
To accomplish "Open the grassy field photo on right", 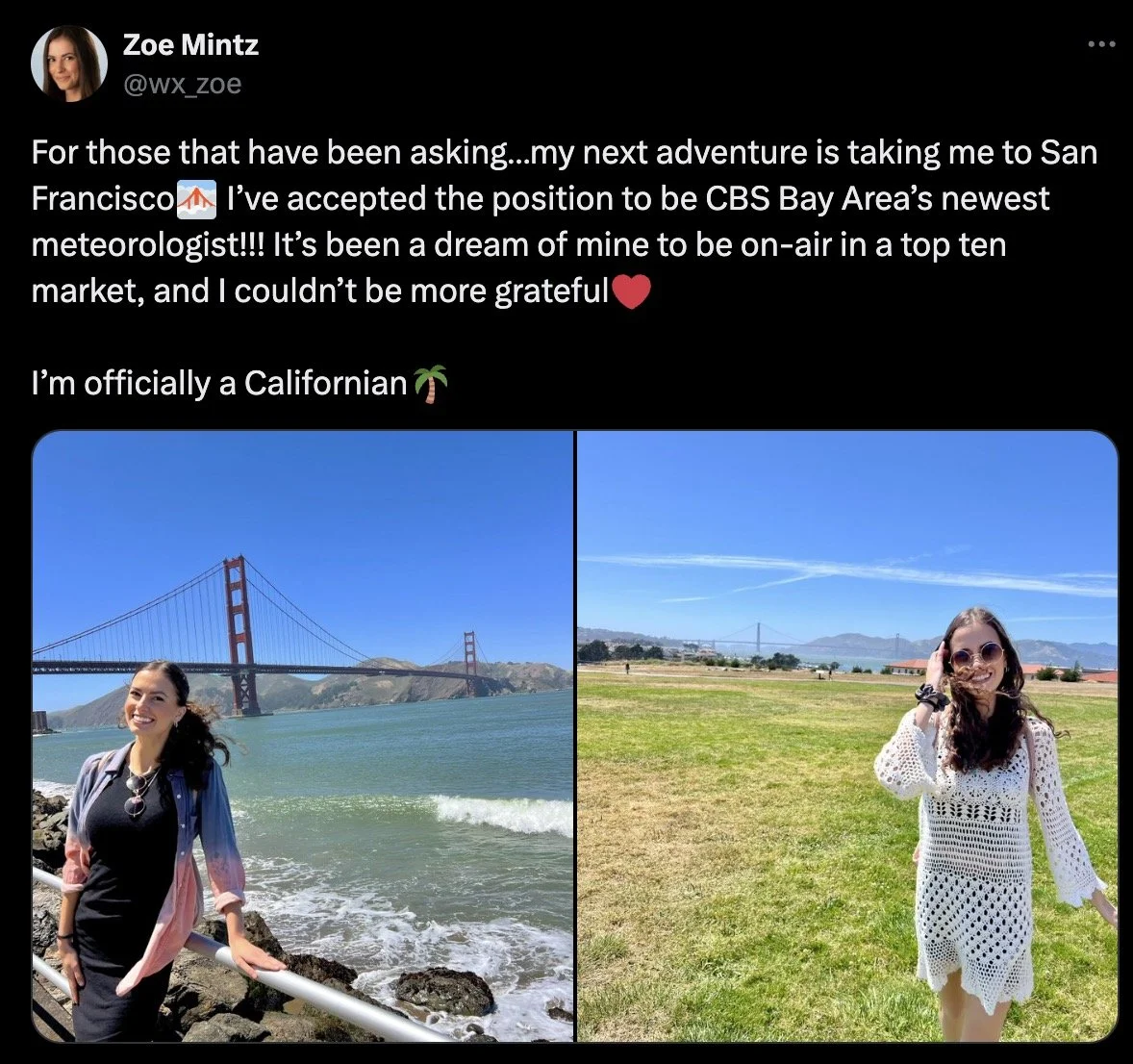I will click(847, 736).
